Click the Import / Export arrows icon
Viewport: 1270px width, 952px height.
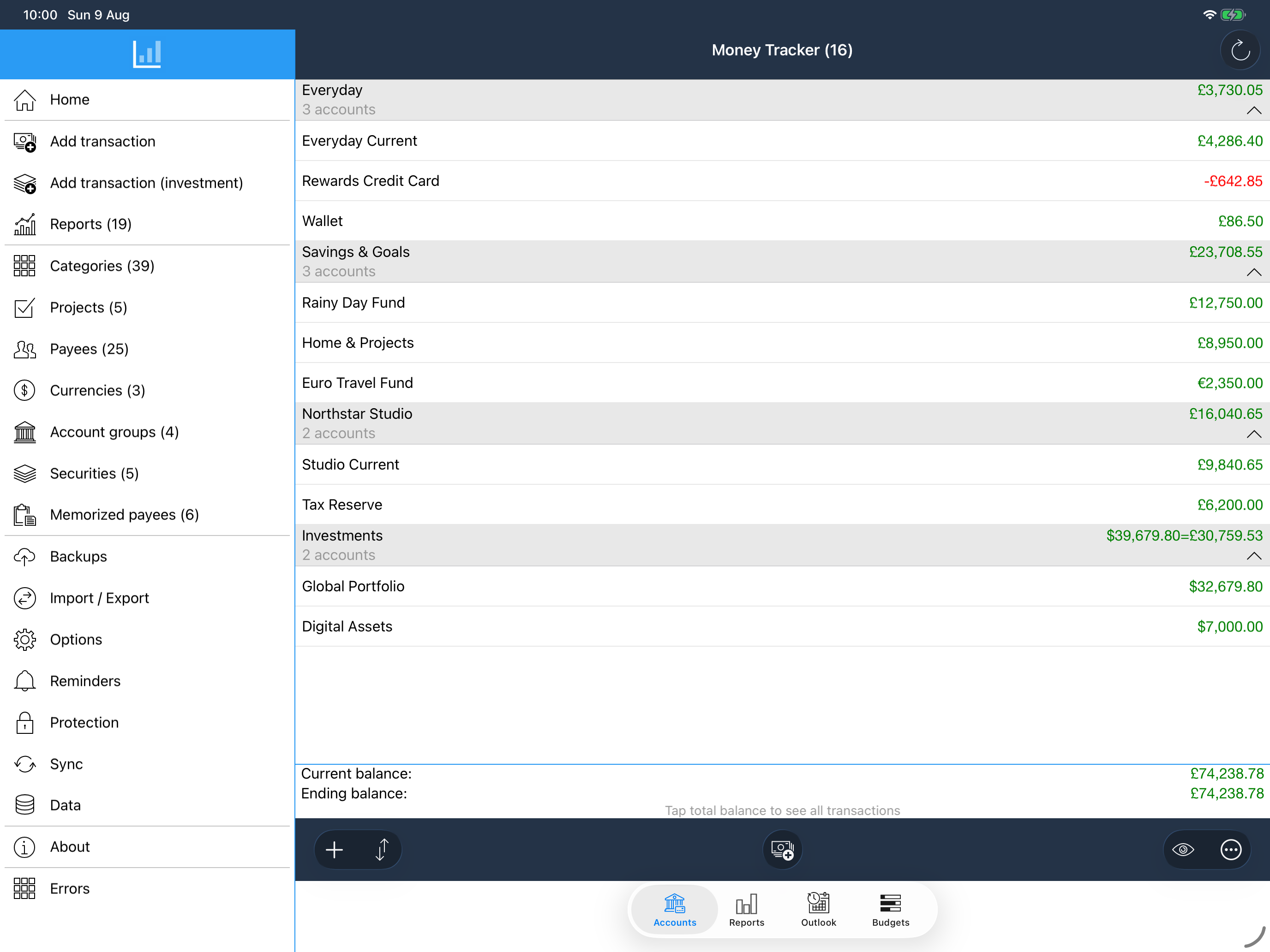click(x=24, y=599)
